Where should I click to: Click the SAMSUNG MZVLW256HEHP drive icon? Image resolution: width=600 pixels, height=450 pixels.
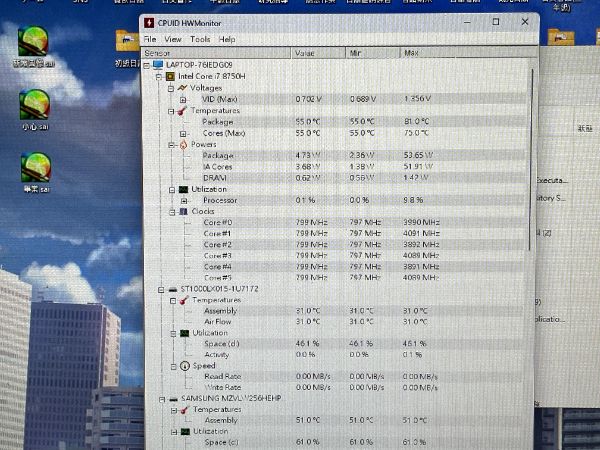174,399
